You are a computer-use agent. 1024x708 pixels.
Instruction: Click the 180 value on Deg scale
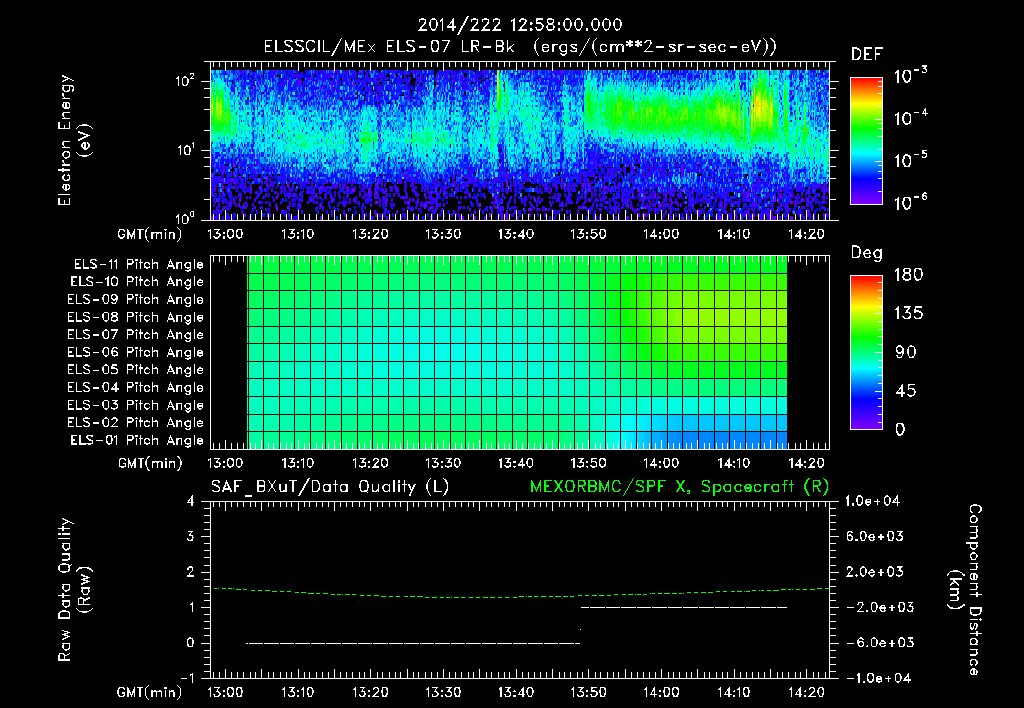(908, 275)
